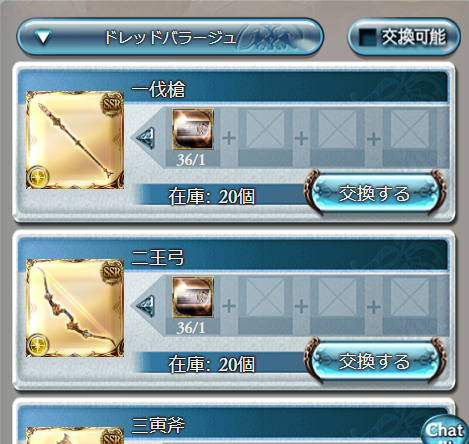The height and width of the screenshot is (444, 469).
Task: Open the ドレッドバラージュ category dropdown
Action: [x=170, y=37]
